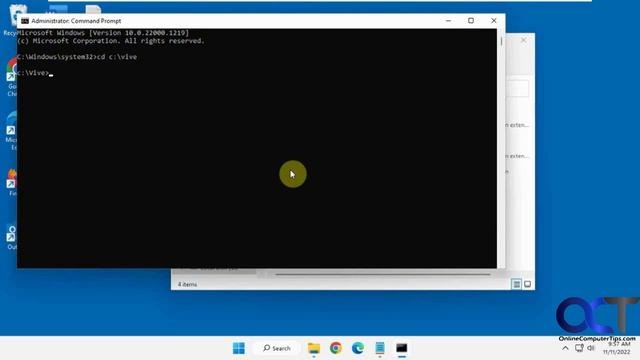Screen dimensions: 640x360
Task: Select the Microsoft Edge desktop shortcut
Action: [11, 131]
